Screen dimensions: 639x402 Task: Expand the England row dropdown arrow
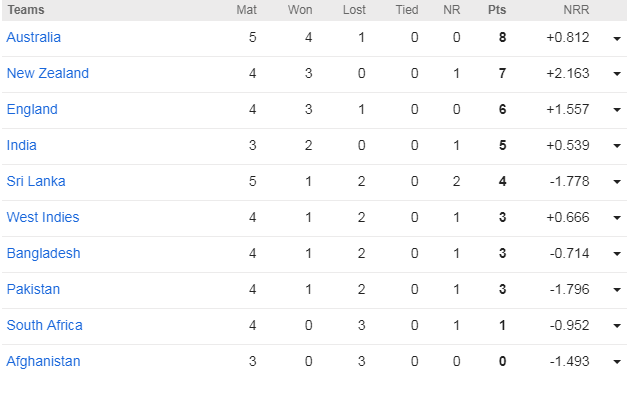coord(618,110)
